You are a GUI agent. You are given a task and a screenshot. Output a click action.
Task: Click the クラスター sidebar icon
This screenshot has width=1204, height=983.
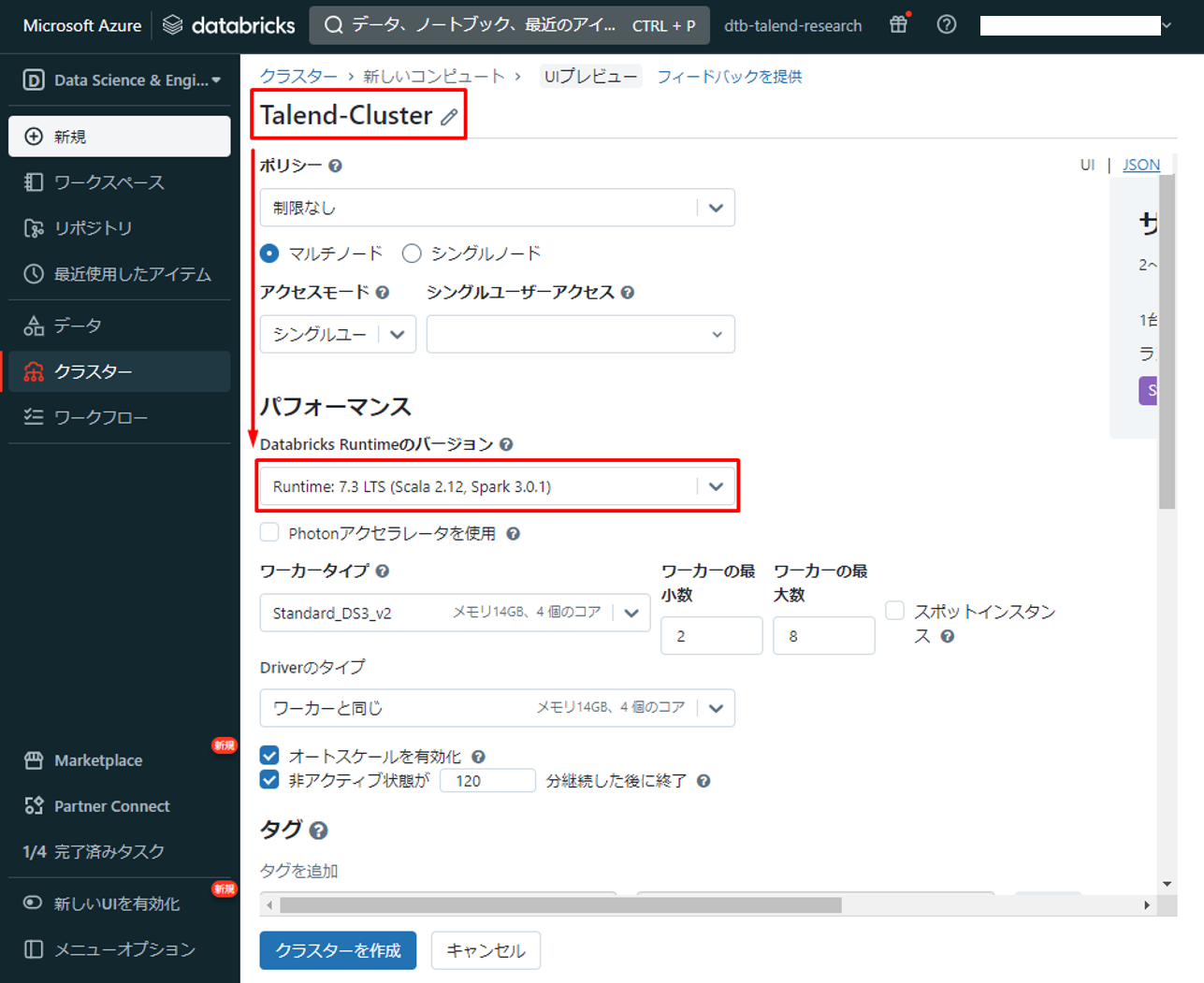[34, 371]
